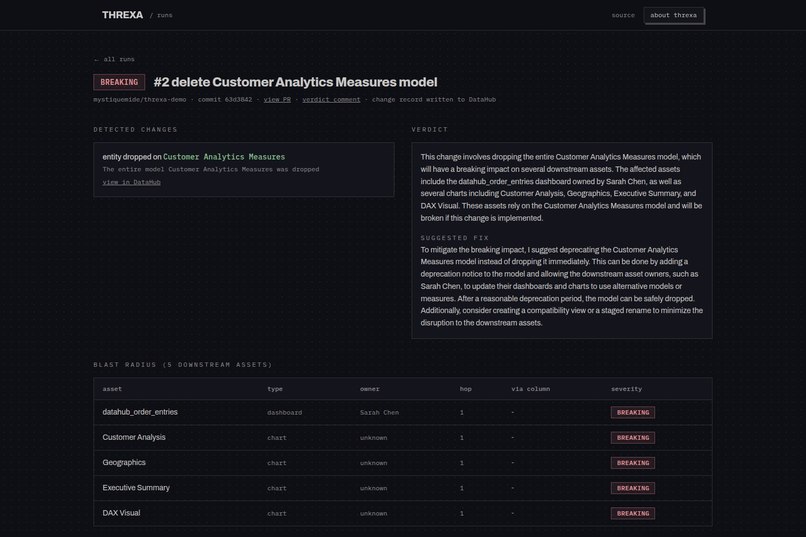Click BREAKING badge in datahub_order_entries row
This screenshot has height=537, width=806.
tap(633, 413)
